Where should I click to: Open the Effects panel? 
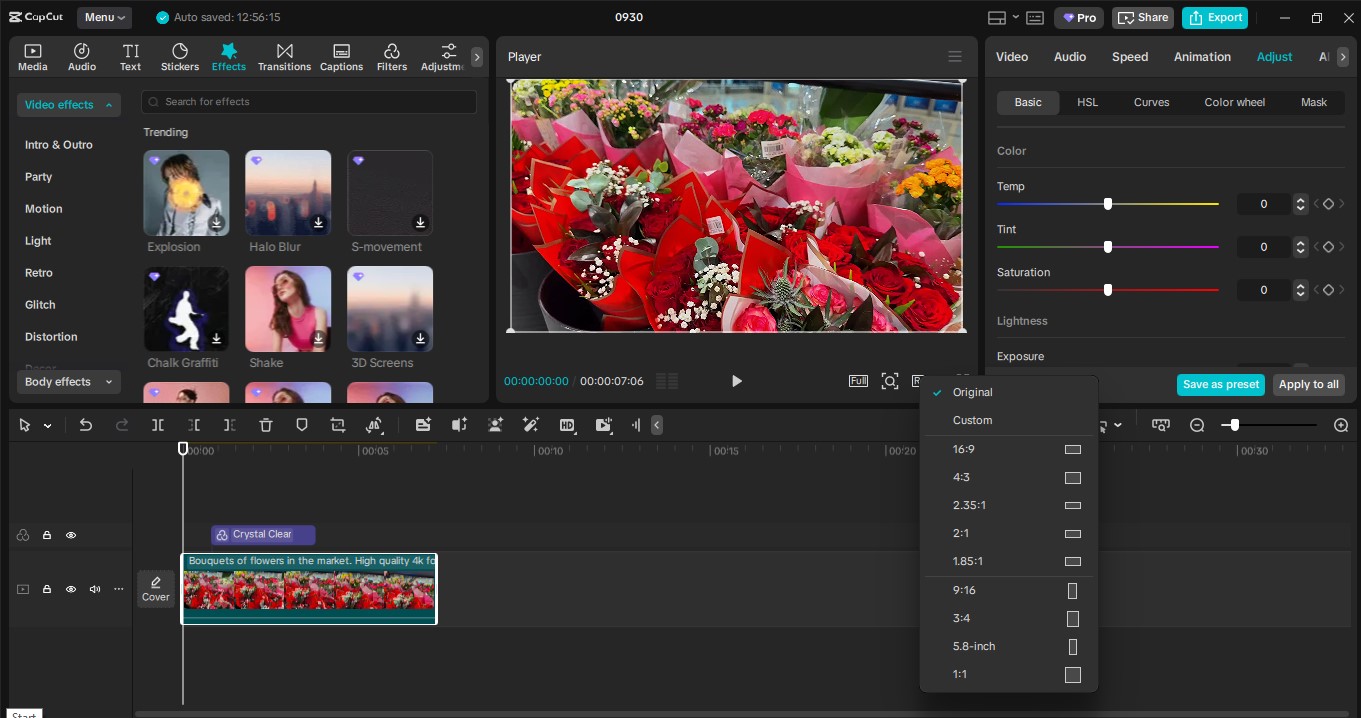click(228, 56)
